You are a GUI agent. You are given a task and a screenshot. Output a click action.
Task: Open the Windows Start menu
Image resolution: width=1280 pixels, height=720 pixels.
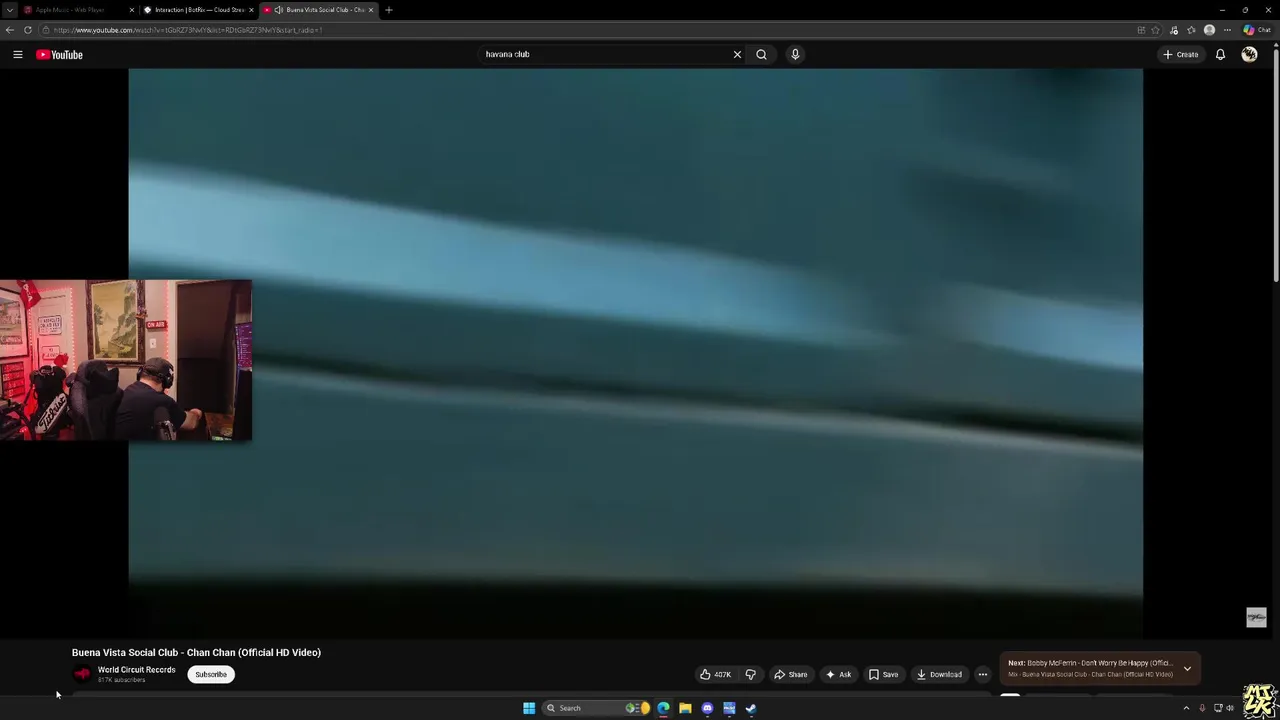point(529,708)
